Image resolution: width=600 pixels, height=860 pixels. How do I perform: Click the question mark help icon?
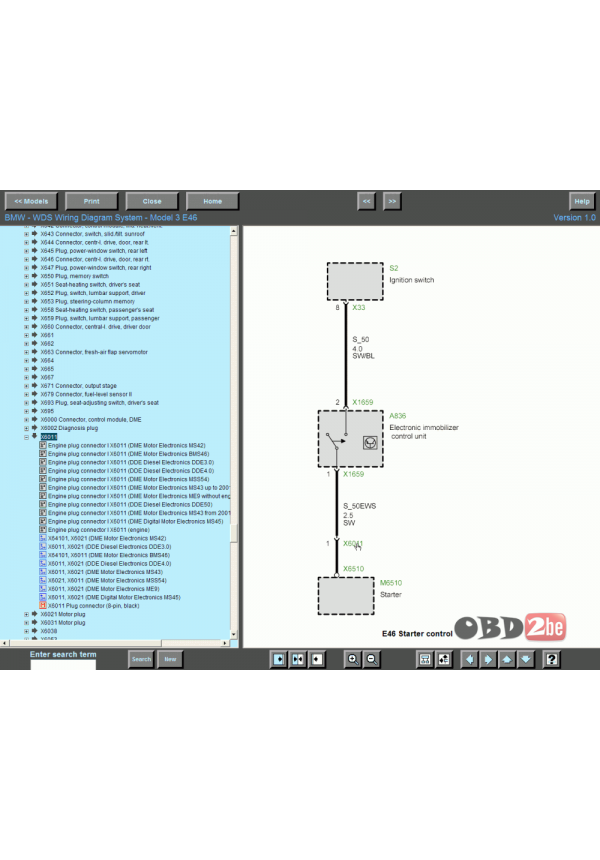(x=552, y=659)
